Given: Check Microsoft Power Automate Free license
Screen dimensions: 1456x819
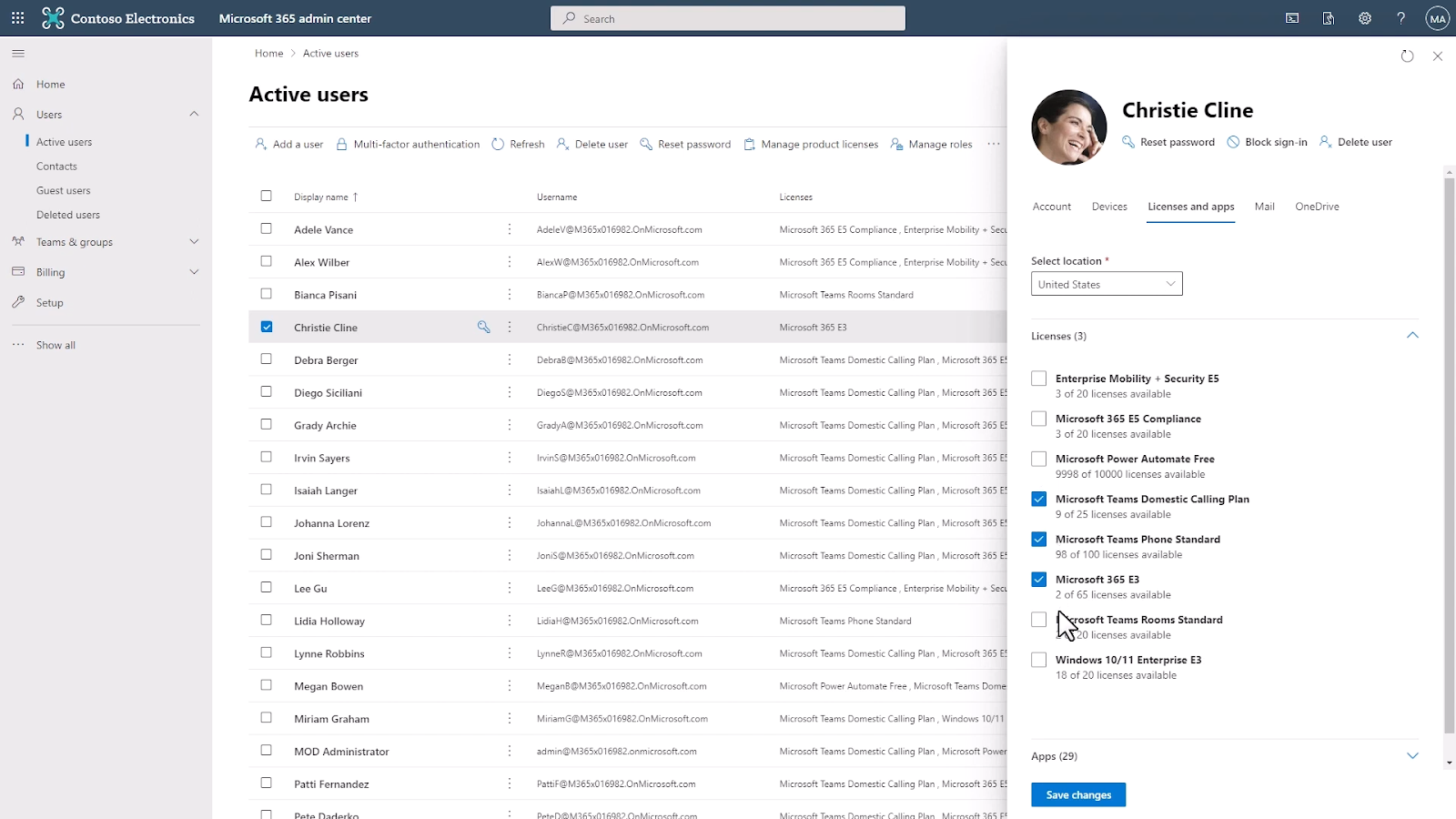Looking at the screenshot, I should click(x=1038, y=459).
